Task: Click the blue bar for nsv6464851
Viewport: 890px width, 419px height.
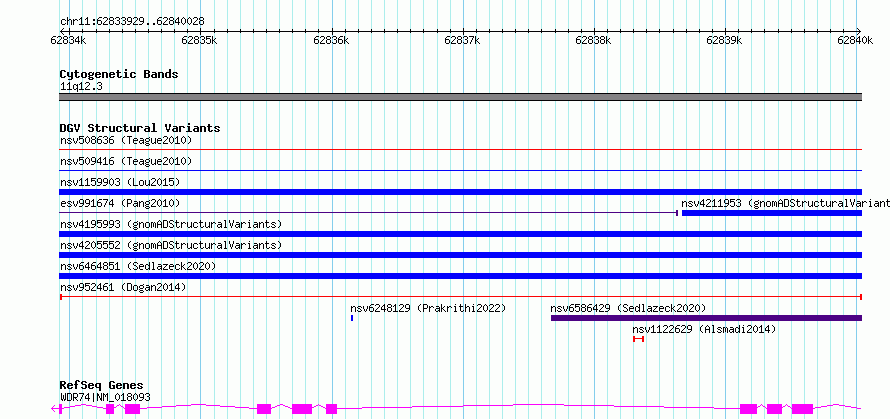Action: pyautogui.click(x=461, y=276)
